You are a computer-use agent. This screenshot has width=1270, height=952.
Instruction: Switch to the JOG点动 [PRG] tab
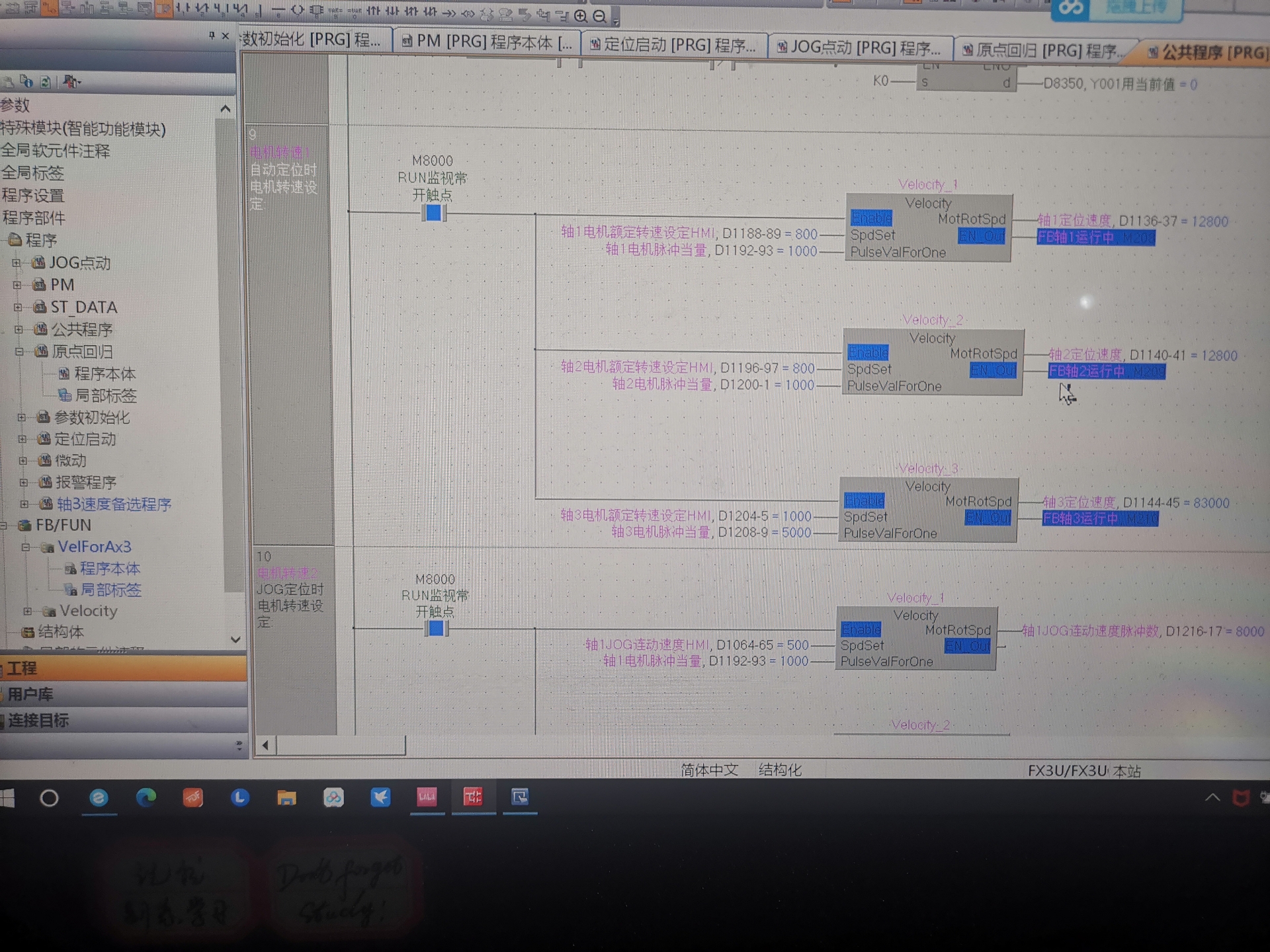(859, 48)
